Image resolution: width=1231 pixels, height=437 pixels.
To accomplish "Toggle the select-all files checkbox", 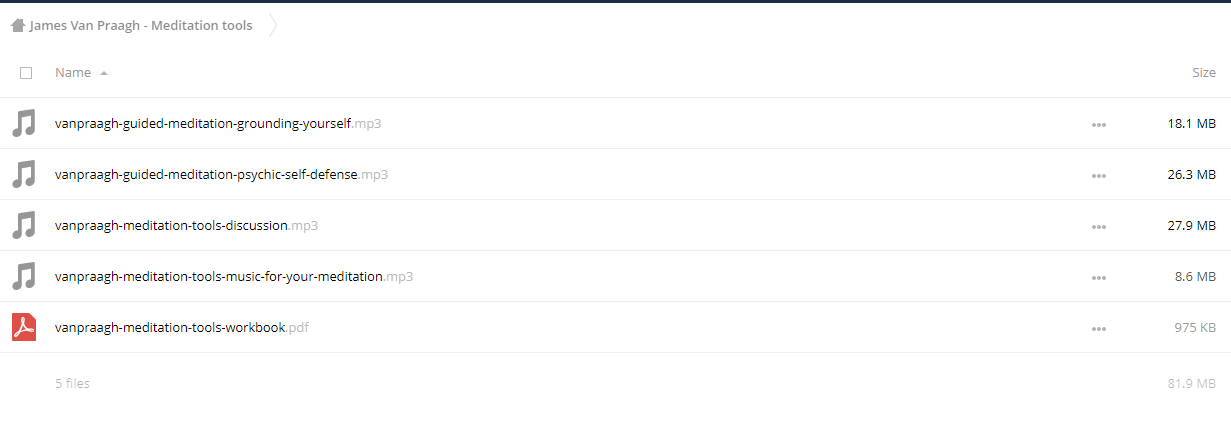I will (26, 73).
